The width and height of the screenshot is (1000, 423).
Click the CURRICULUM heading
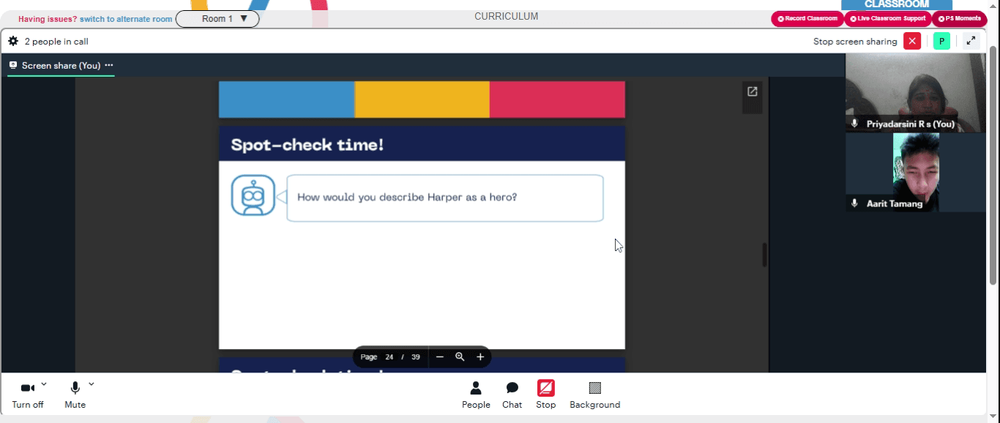click(506, 17)
